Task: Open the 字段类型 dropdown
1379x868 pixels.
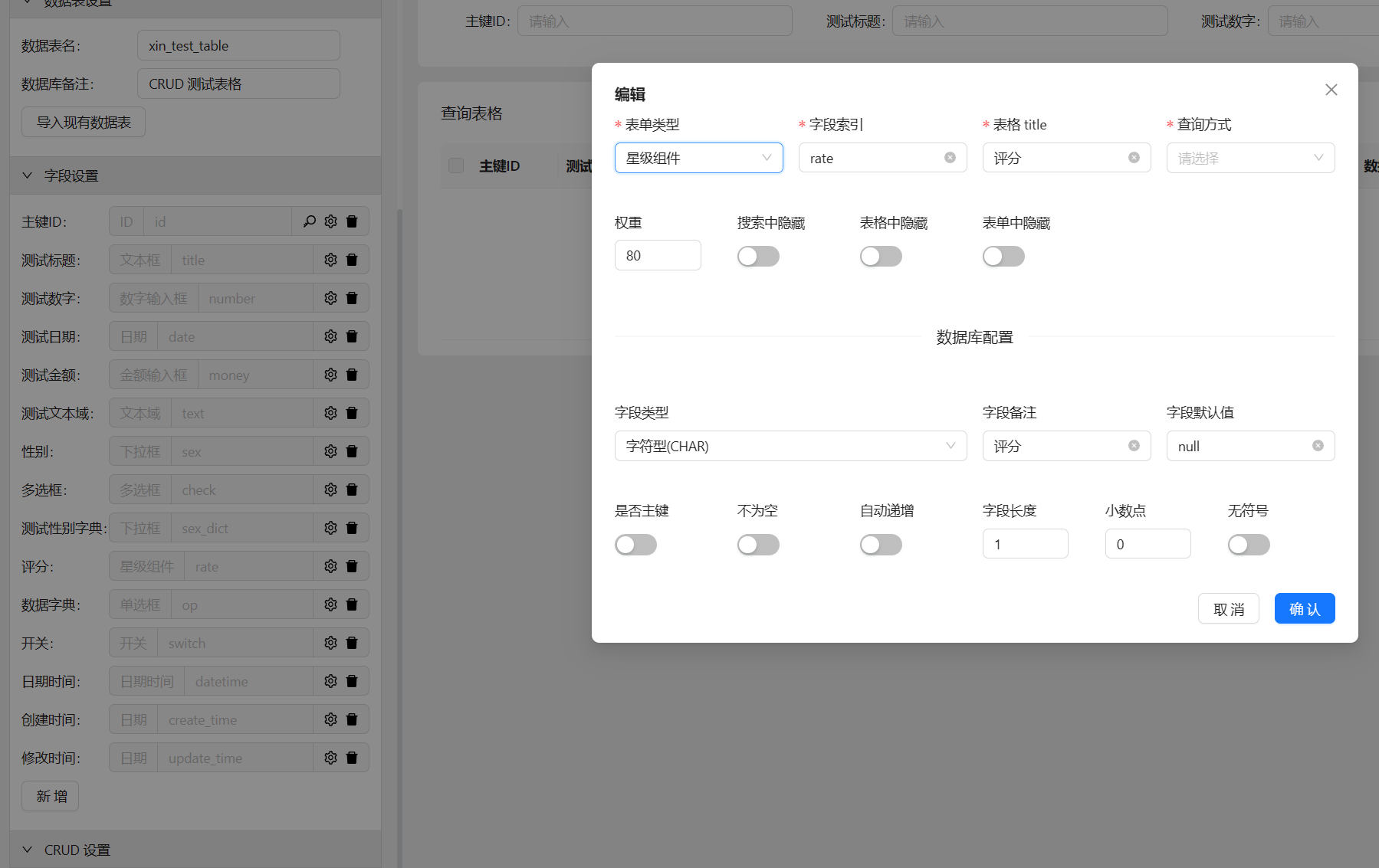Action: pyautogui.click(x=790, y=446)
